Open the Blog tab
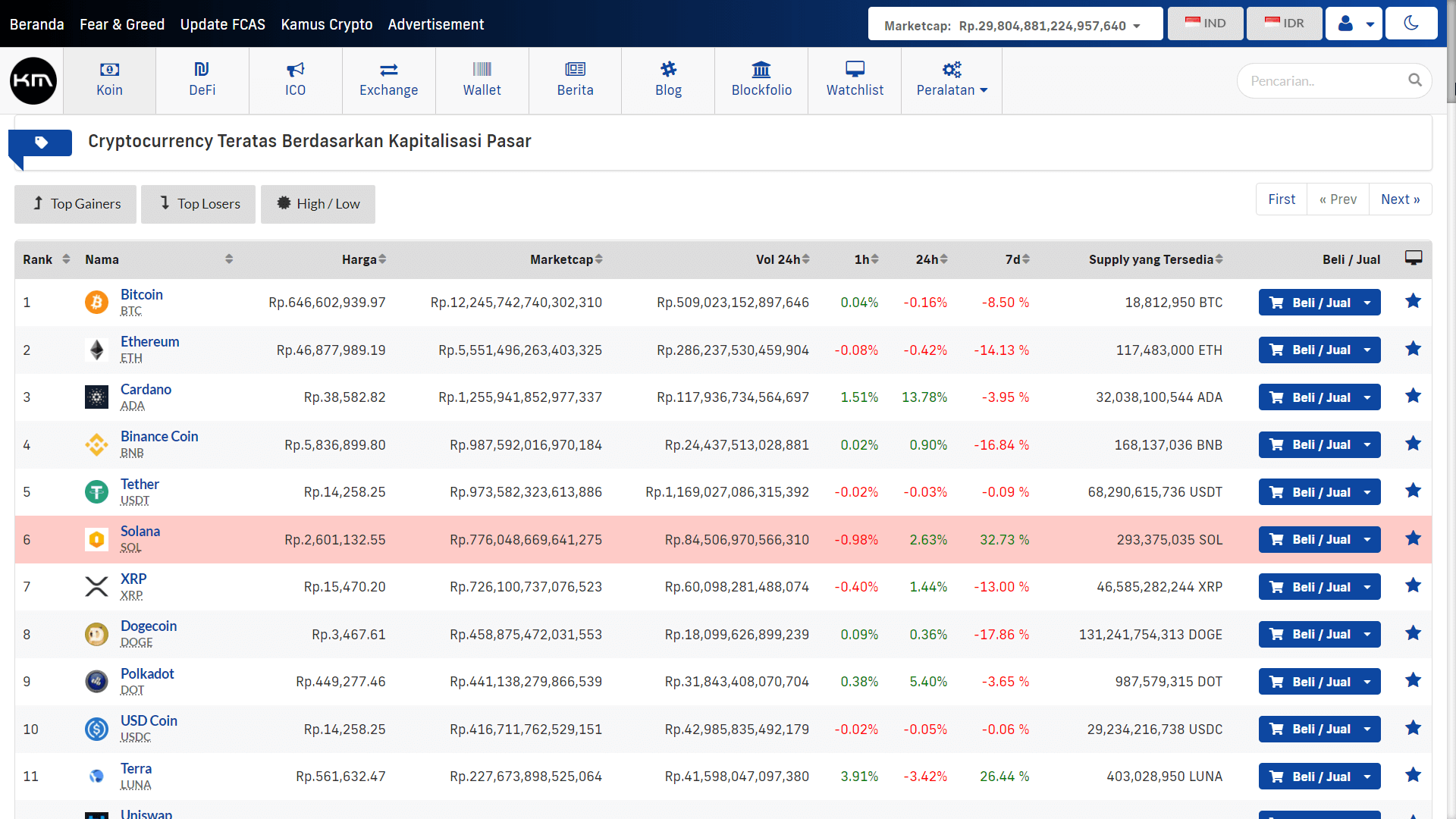 tap(668, 81)
